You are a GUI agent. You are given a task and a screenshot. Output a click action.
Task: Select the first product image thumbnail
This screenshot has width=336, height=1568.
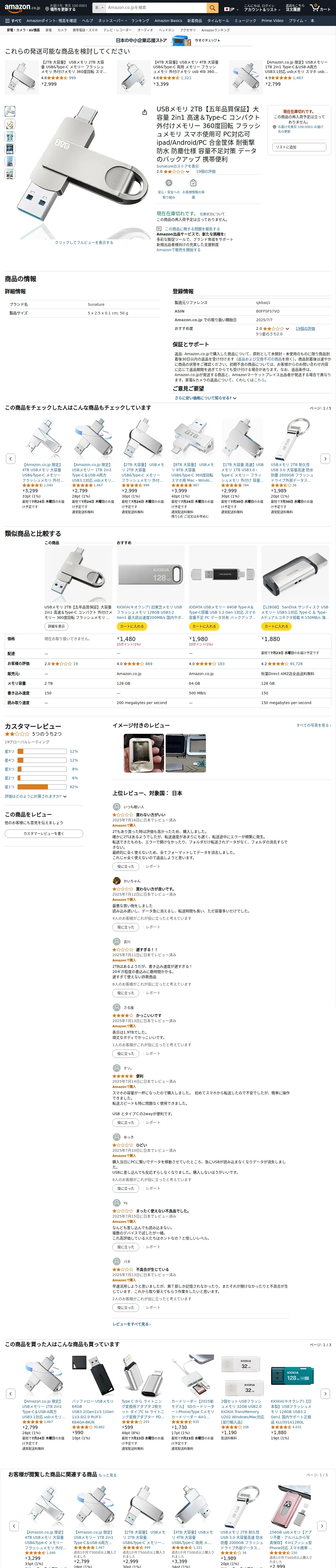(x=10, y=111)
